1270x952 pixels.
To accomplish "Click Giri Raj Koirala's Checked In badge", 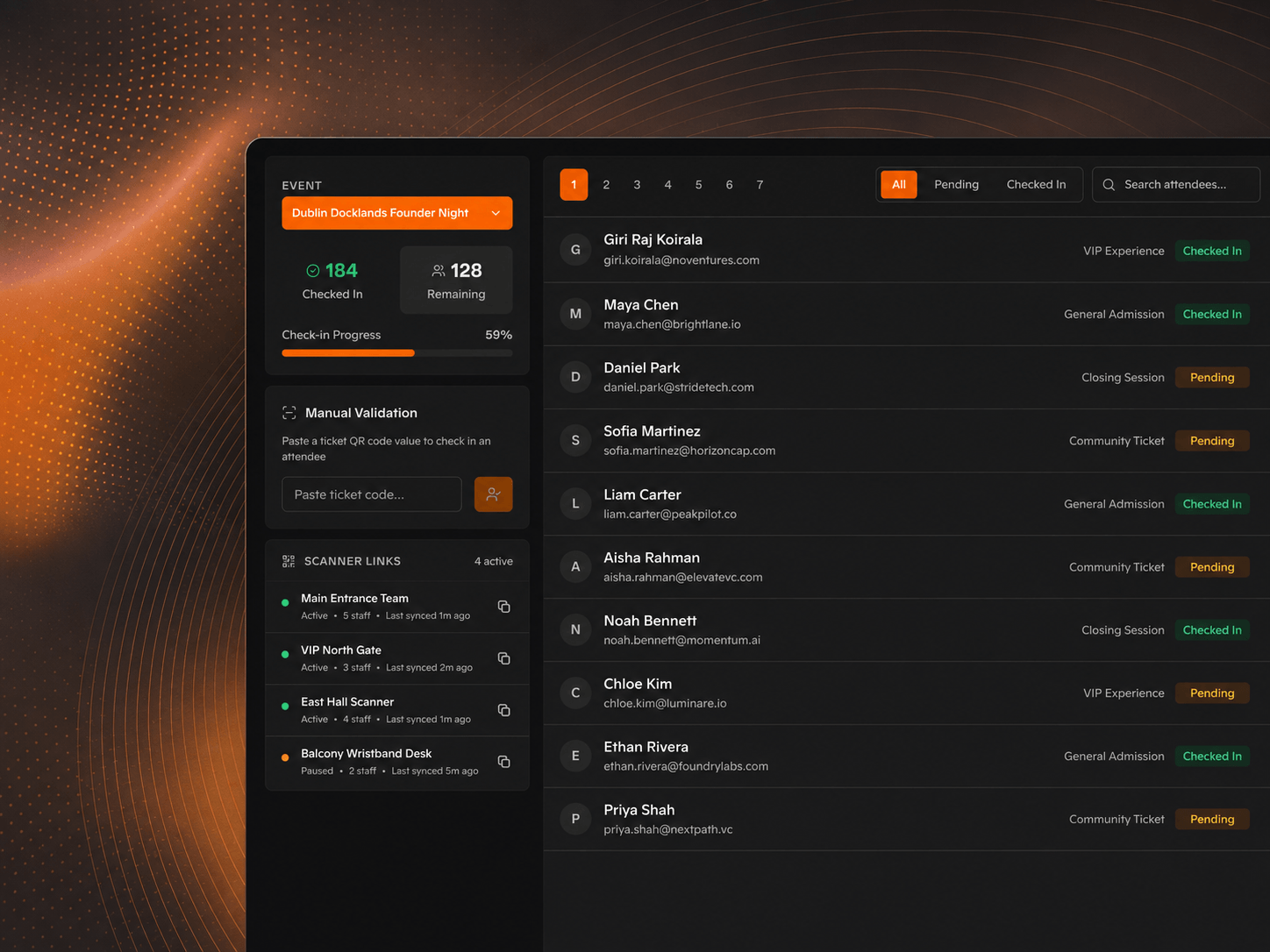I will [x=1212, y=251].
